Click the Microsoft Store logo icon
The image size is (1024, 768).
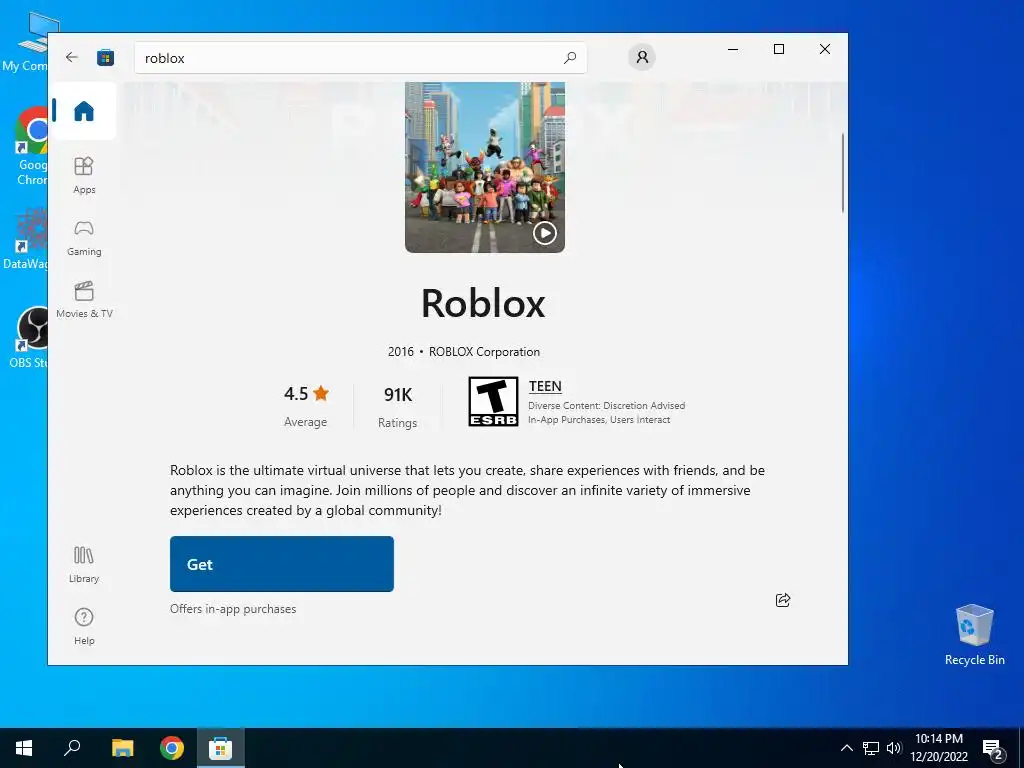[x=105, y=57]
